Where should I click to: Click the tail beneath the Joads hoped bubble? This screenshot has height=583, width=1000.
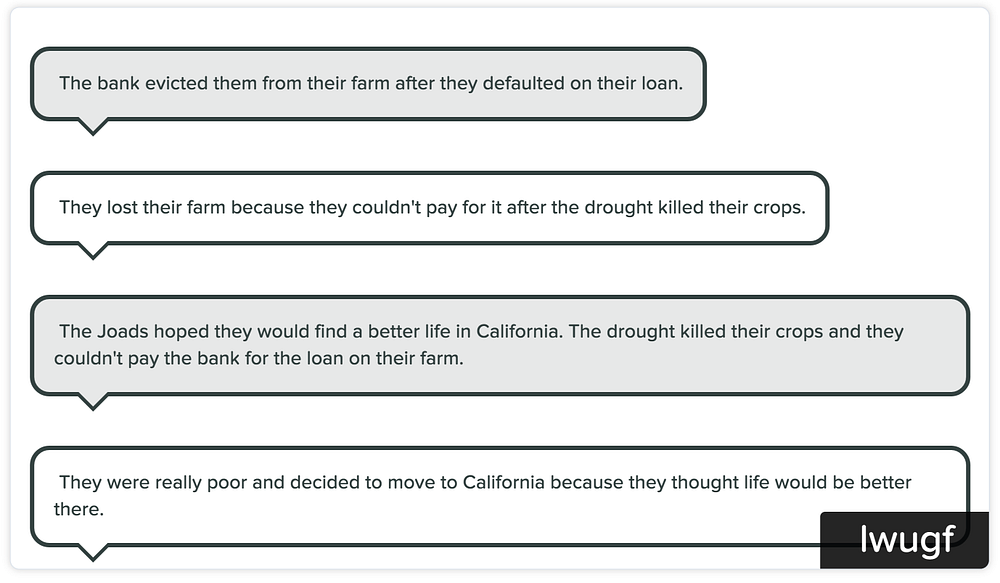(92, 402)
